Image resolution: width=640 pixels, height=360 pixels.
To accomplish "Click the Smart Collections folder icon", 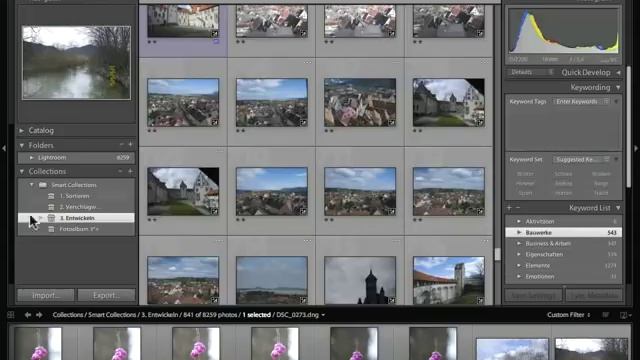I will 43,185.
